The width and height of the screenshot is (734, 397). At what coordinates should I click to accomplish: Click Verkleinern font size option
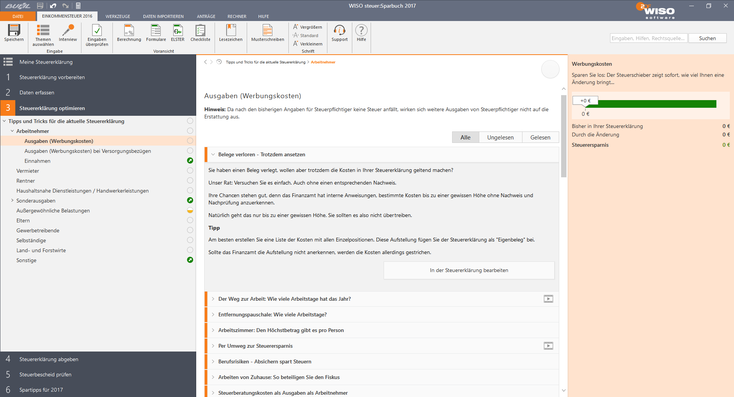[308, 44]
